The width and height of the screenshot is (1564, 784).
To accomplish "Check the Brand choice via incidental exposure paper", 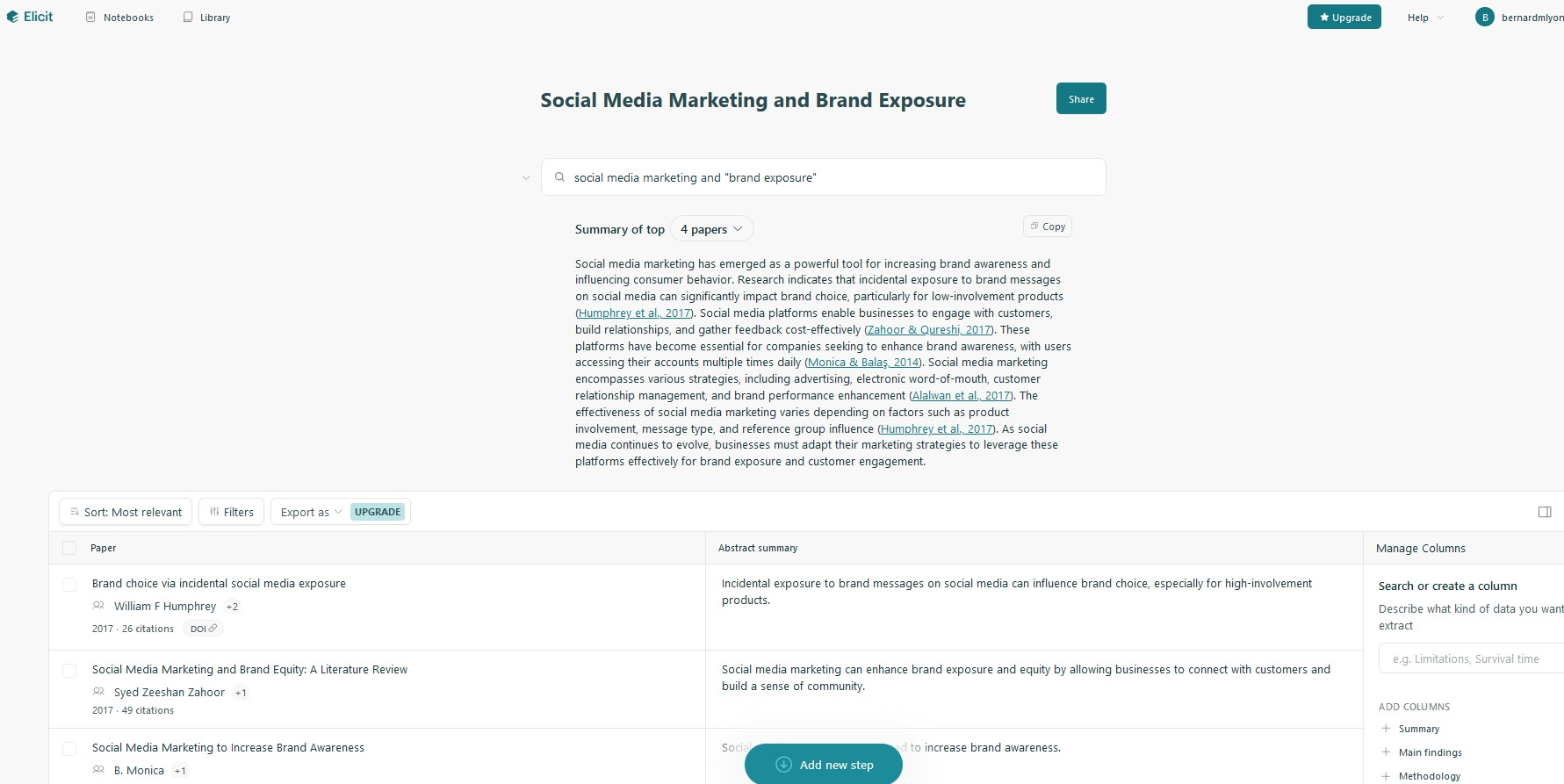I will pyautogui.click(x=69, y=584).
